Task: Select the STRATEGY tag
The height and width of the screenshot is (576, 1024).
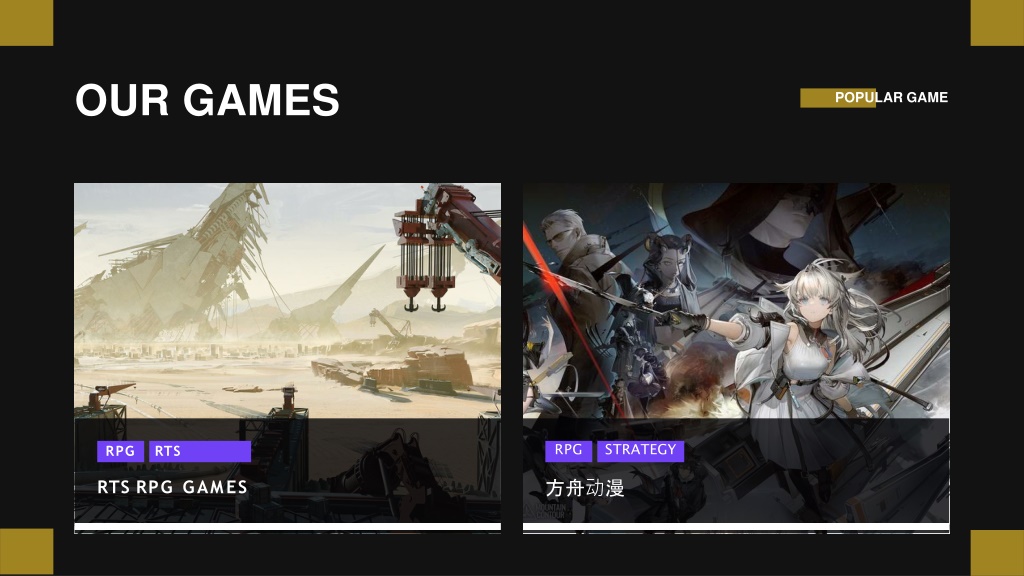Action: click(x=640, y=450)
